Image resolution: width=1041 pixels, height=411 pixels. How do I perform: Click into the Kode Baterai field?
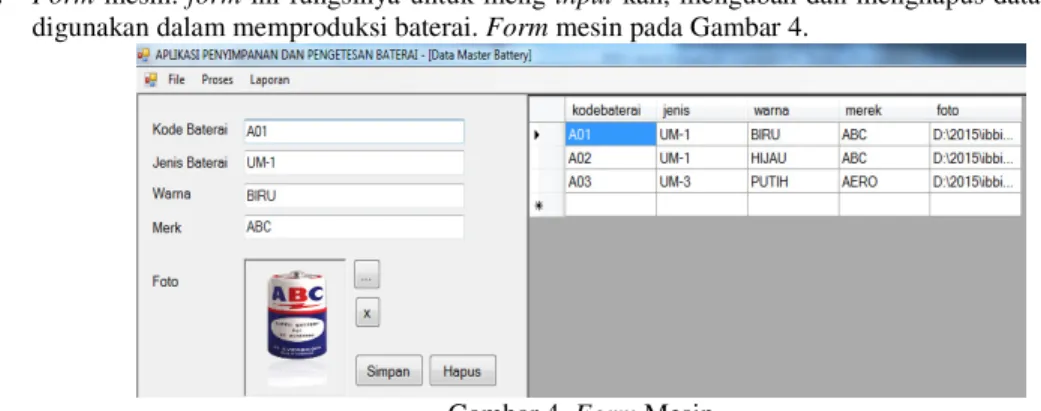point(354,131)
